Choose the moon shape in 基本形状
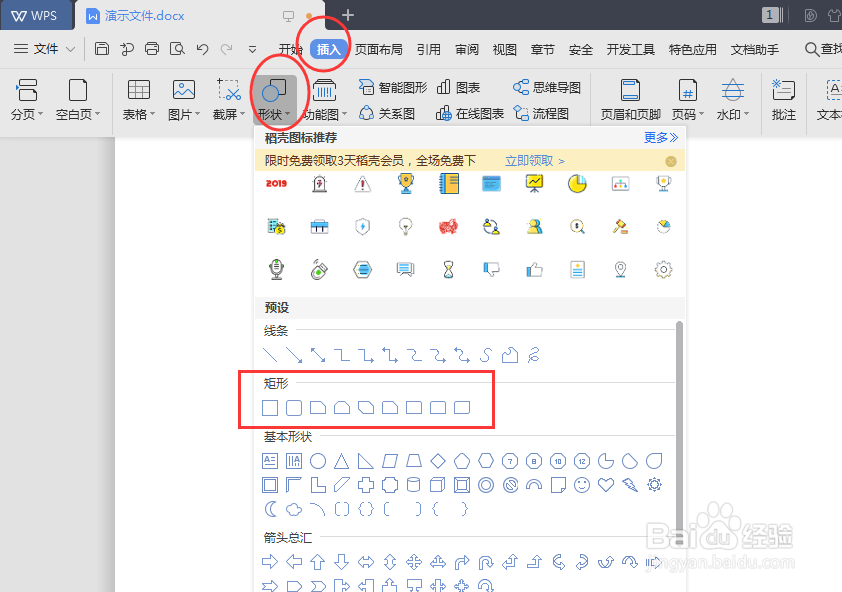The width and height of the screenshot is (842, 592). click(271, 509)
